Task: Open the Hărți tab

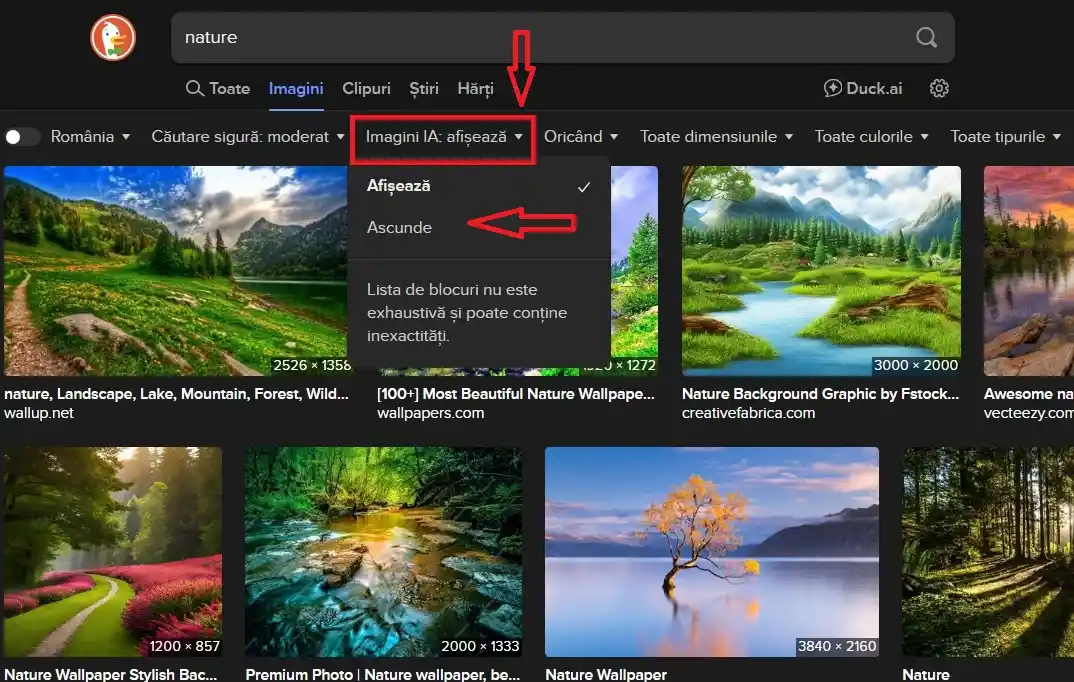Action: coord(475,89)
